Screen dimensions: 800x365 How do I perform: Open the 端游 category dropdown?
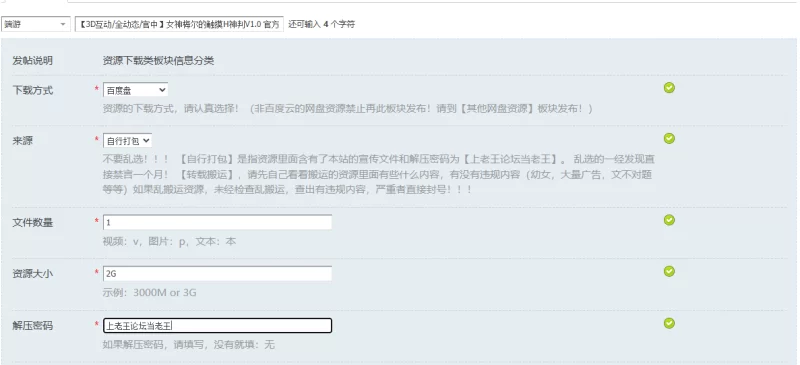[x=36, y=24]
